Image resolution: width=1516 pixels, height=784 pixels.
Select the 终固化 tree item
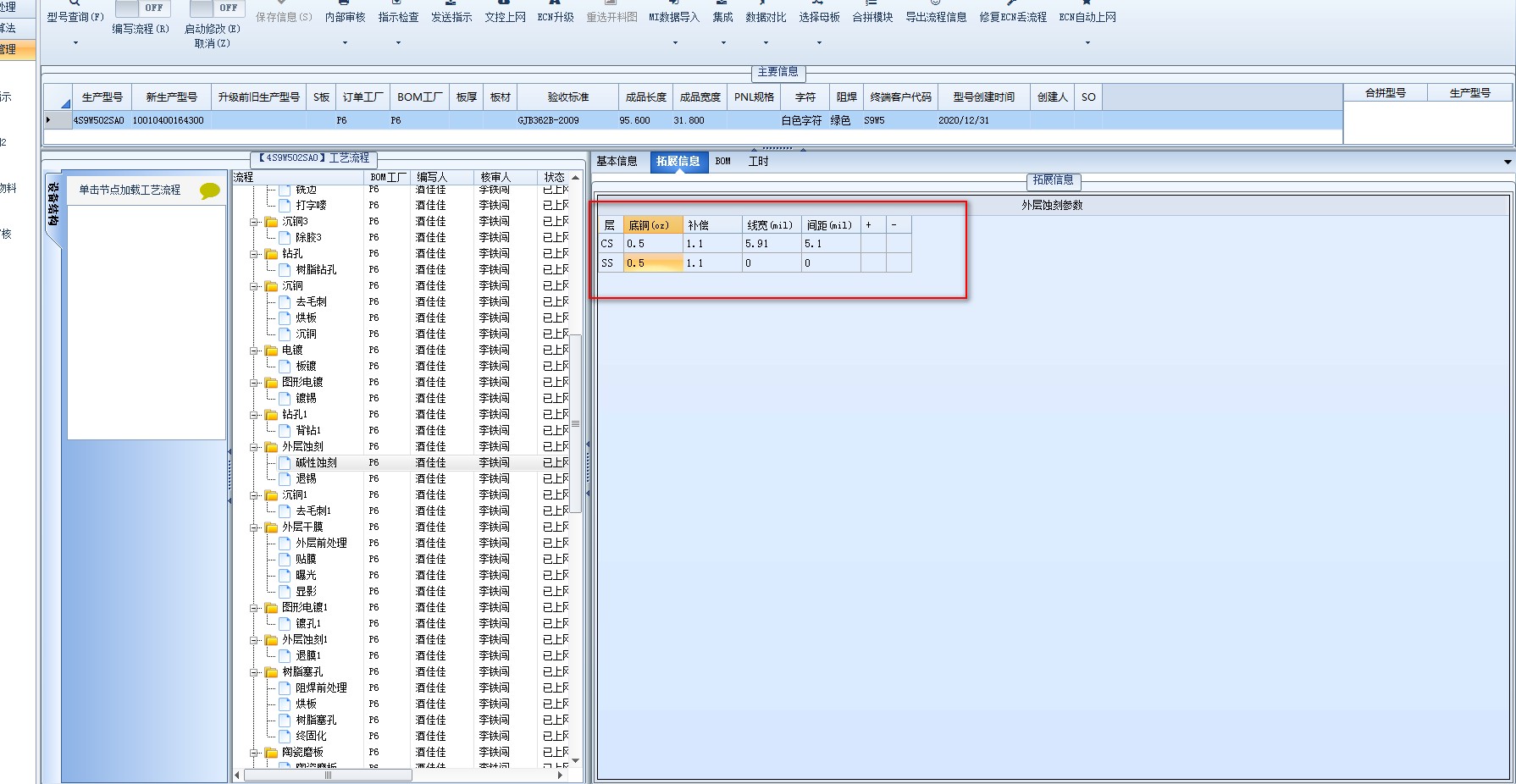(311, 737)
